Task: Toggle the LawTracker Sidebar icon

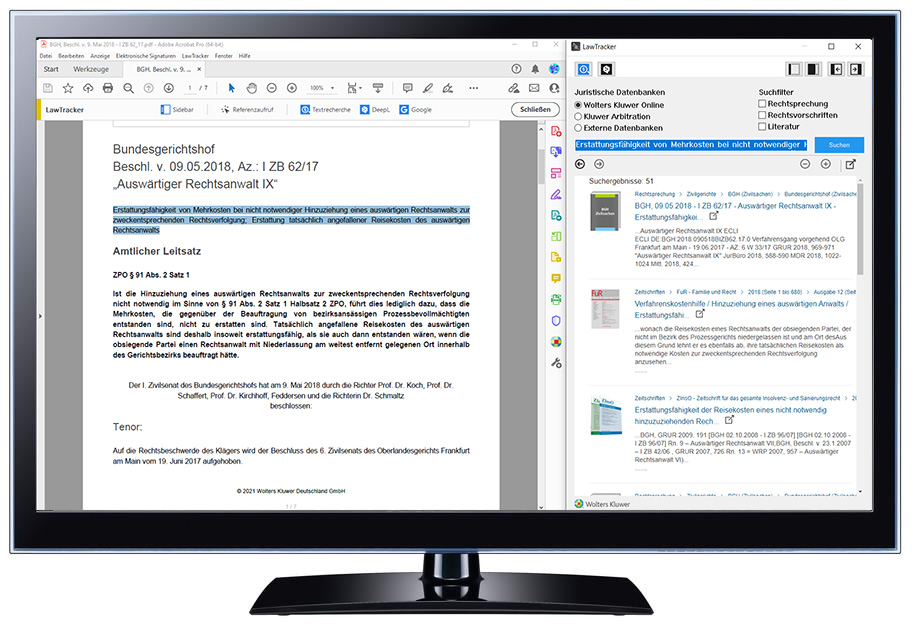Action: pyautogui.click(x=165, y=110)
